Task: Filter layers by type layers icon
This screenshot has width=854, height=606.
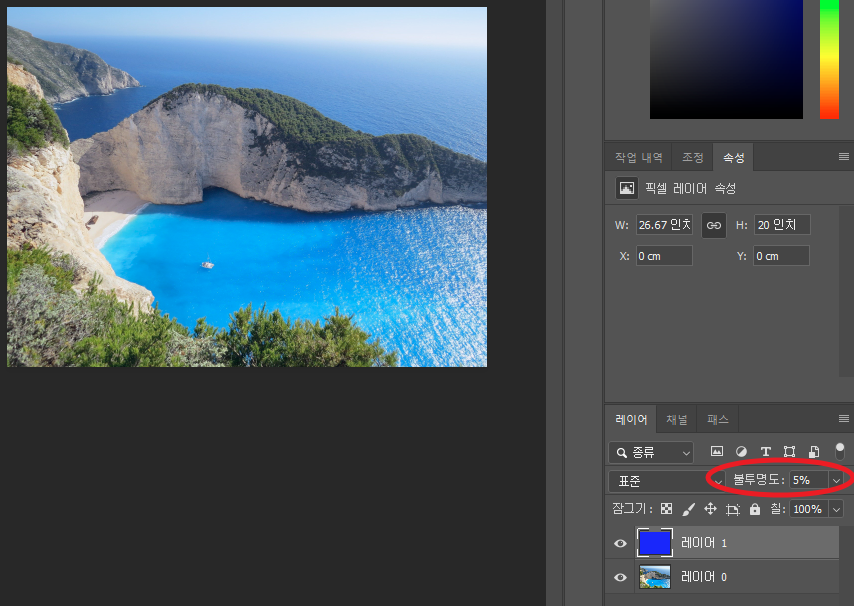Action: tap(765, 451)
